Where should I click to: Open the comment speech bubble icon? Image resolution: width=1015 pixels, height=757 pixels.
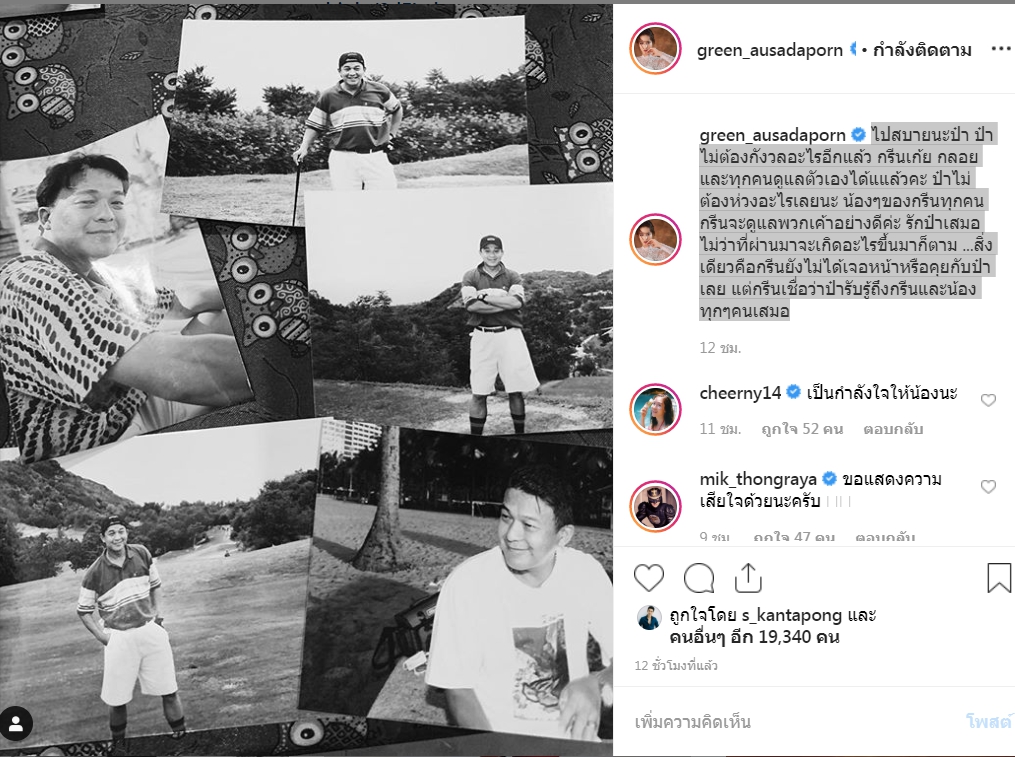coord(699,578)
